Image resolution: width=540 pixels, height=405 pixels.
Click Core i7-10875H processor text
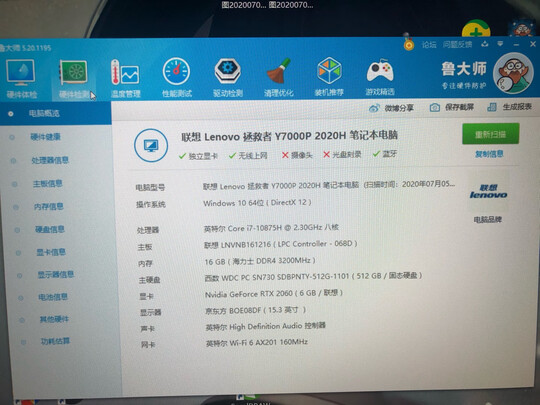pos(271,228)
